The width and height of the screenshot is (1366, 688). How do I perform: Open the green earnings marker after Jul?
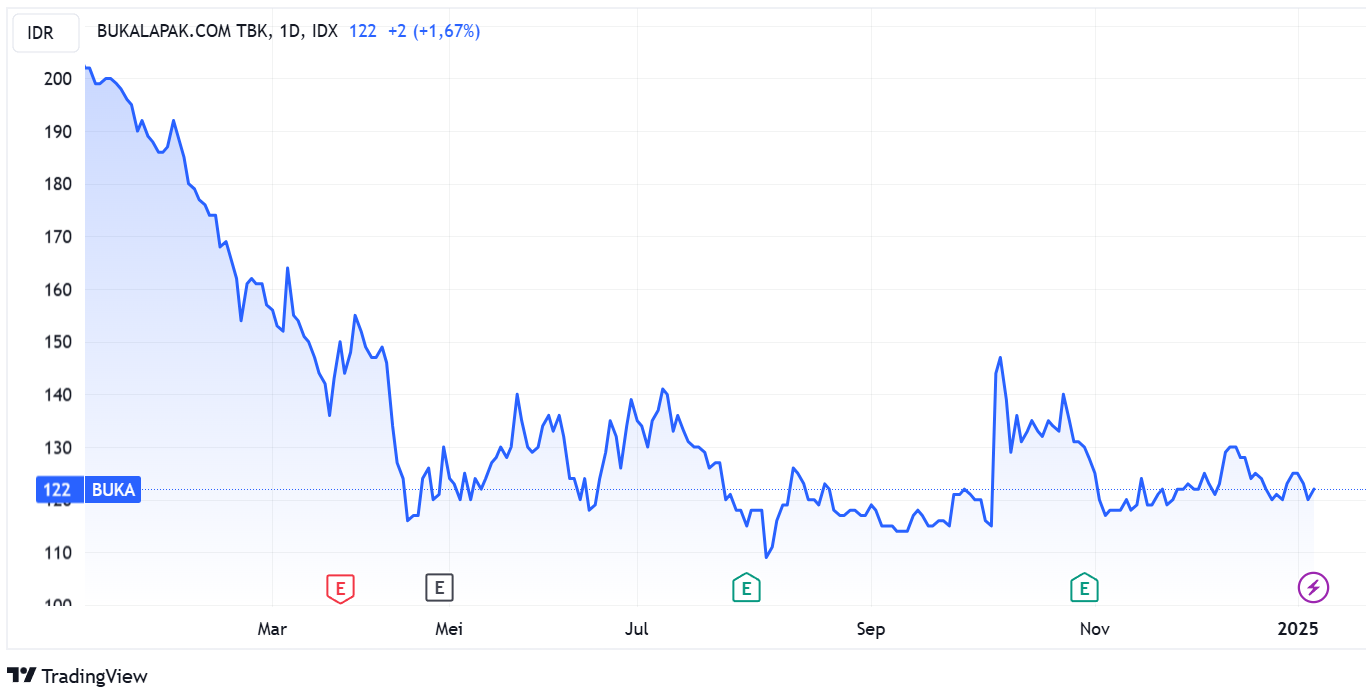click(x=746, y=588)
